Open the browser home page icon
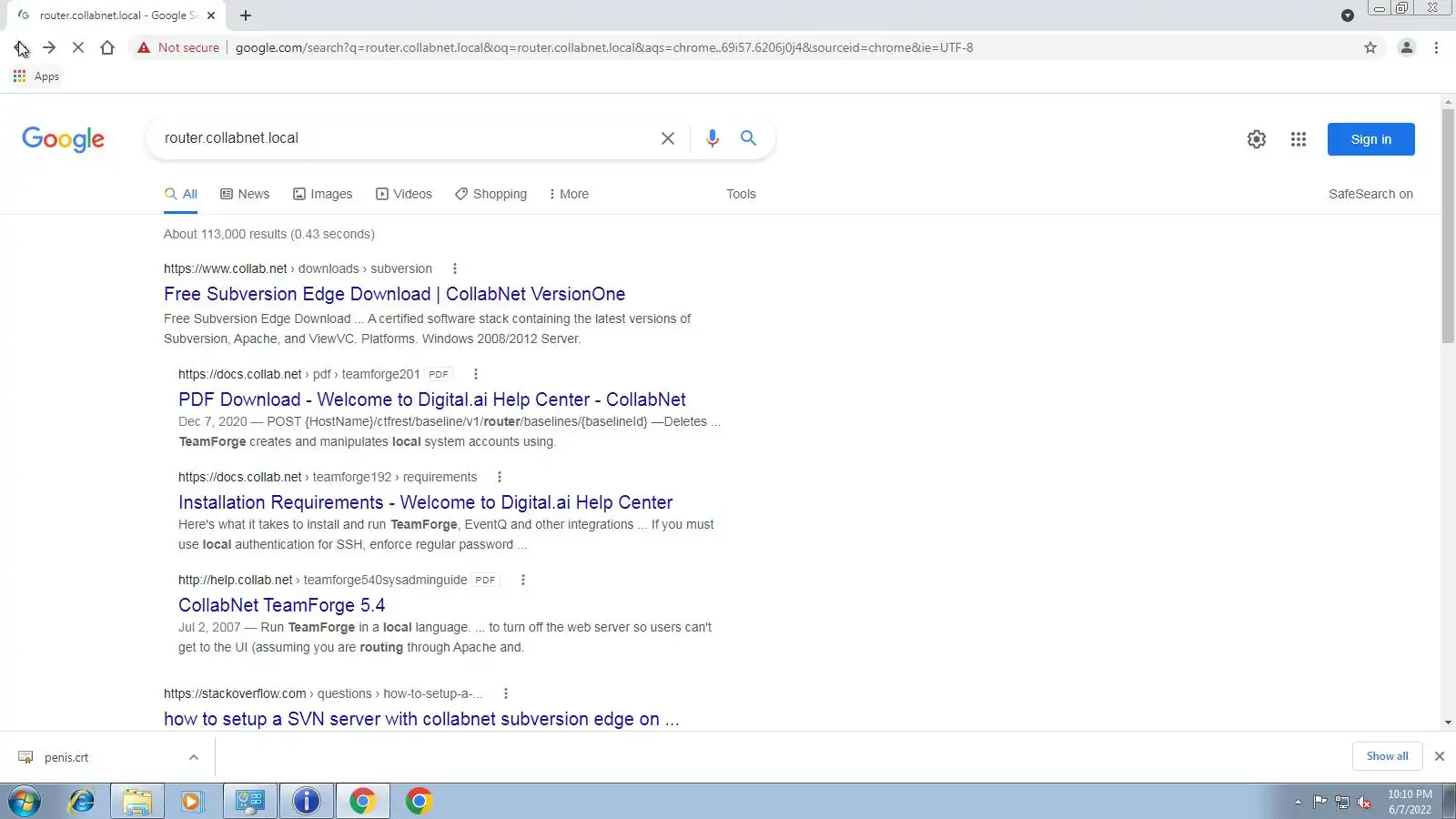1456x819 pixels. [x=107, y=47]
